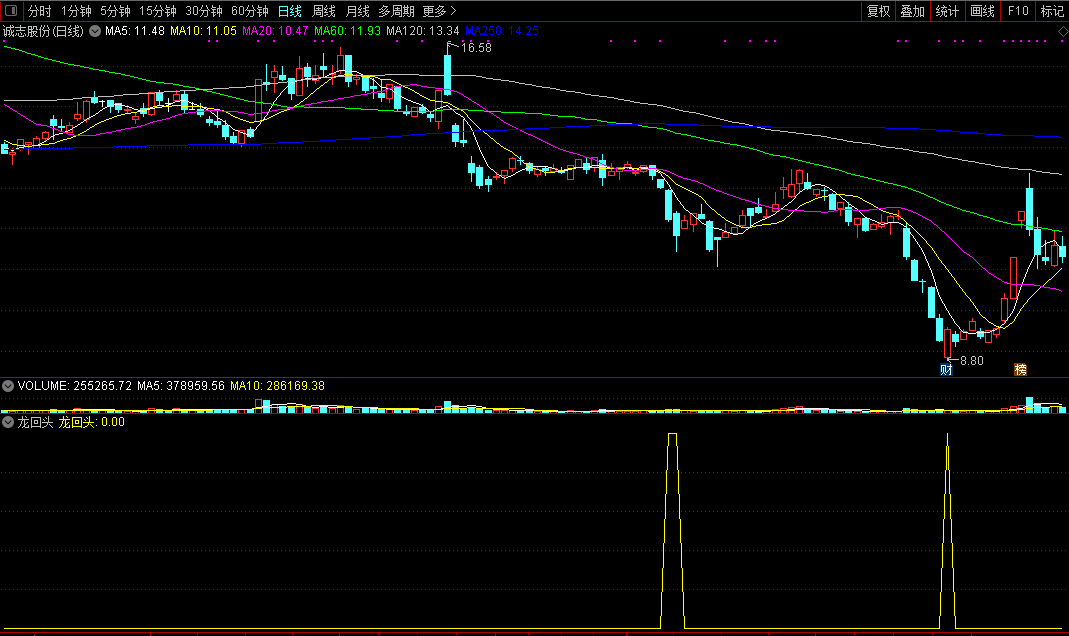Click the MA5: 11.48 label
Viewport: 1069px width, 636px height.
tap(135, 31)
